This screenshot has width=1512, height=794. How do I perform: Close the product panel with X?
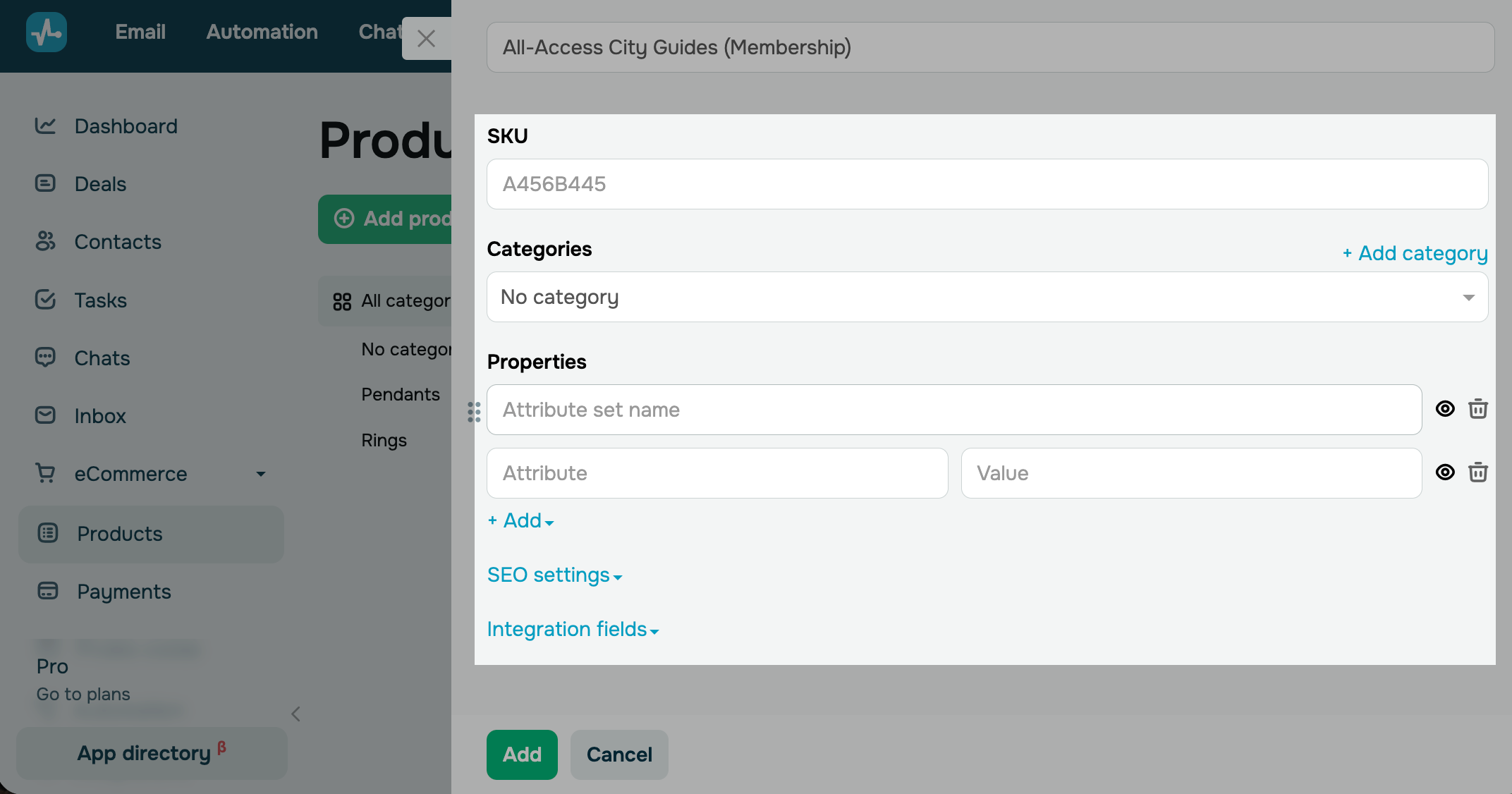pyautogui.click(x=426, y=38)
